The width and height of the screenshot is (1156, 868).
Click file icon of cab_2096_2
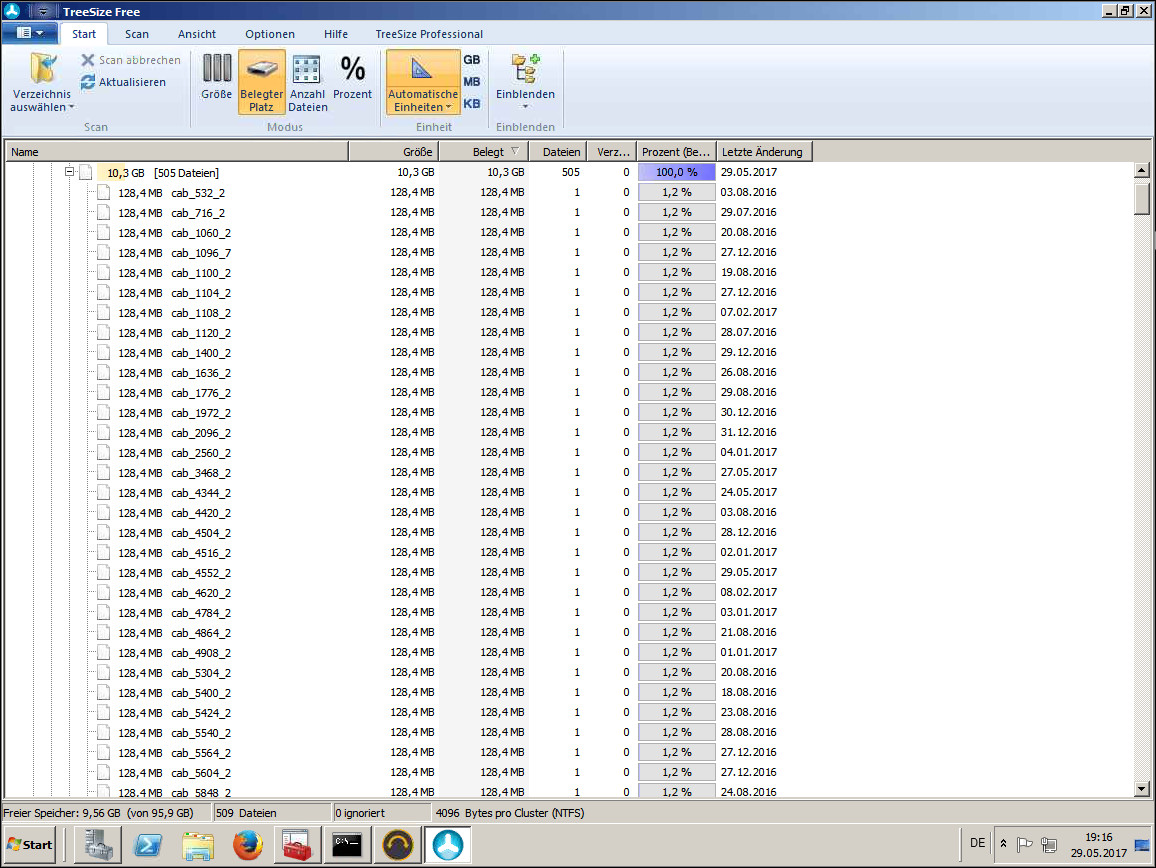click(x=103, y=432)
